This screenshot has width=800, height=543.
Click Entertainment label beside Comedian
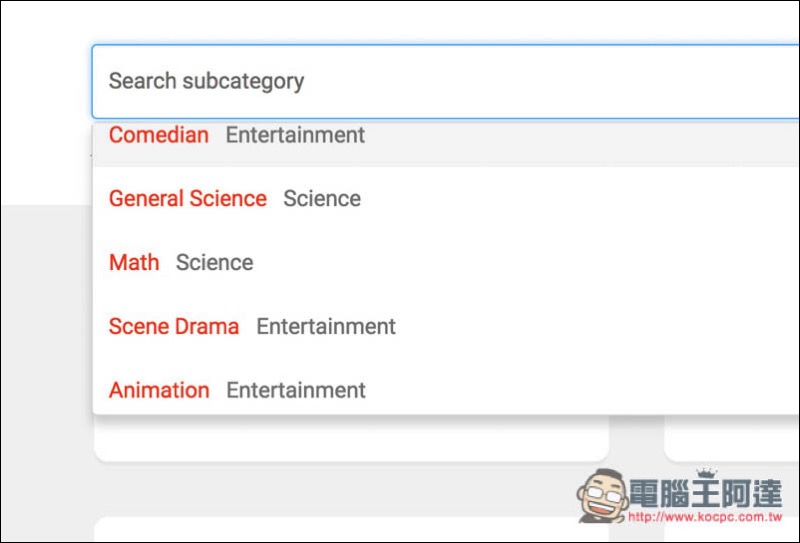(x=295, y=135)
